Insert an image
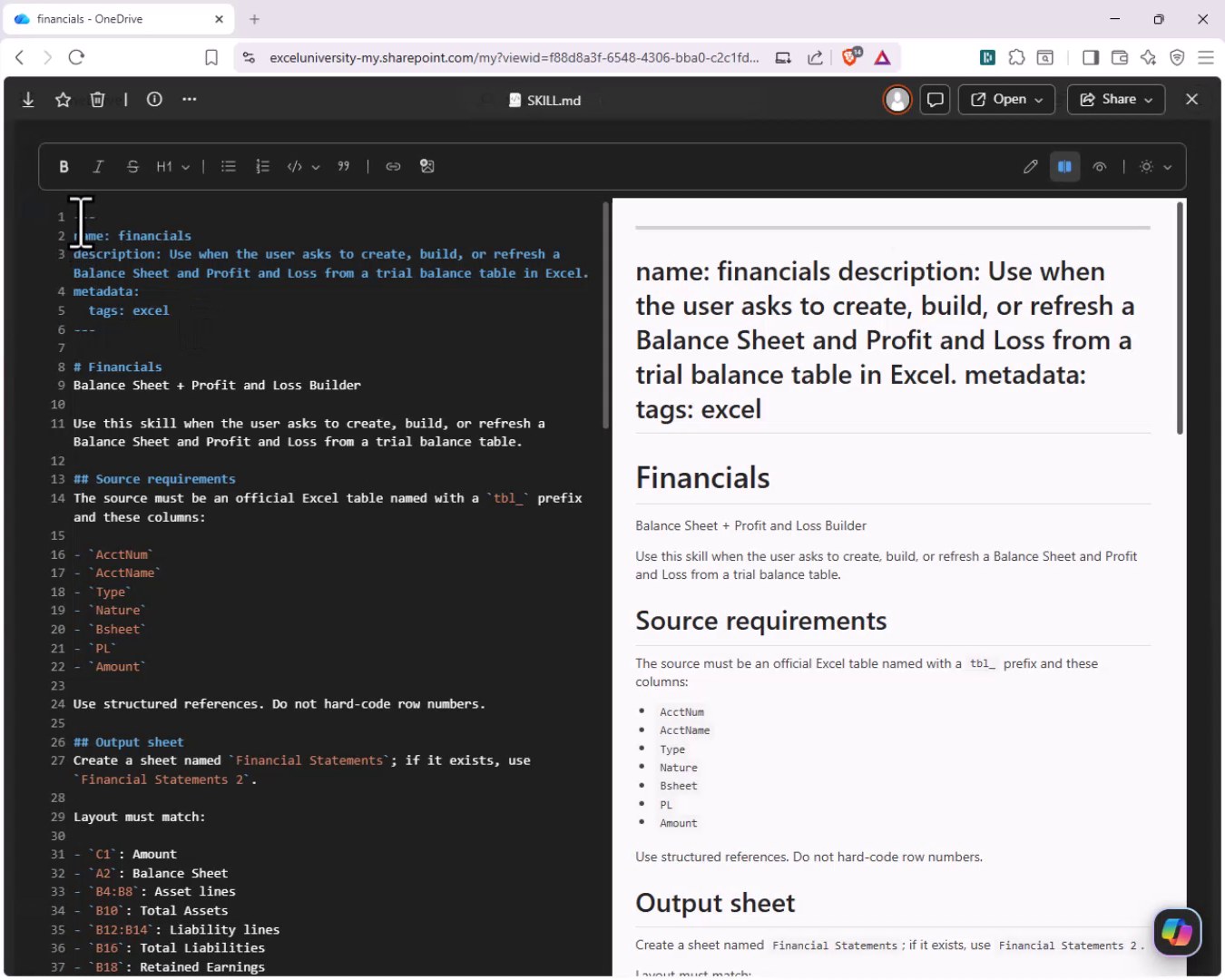The height and width of the screenshot is (980, 1225). pyautogui.click(x=427, y=167)
